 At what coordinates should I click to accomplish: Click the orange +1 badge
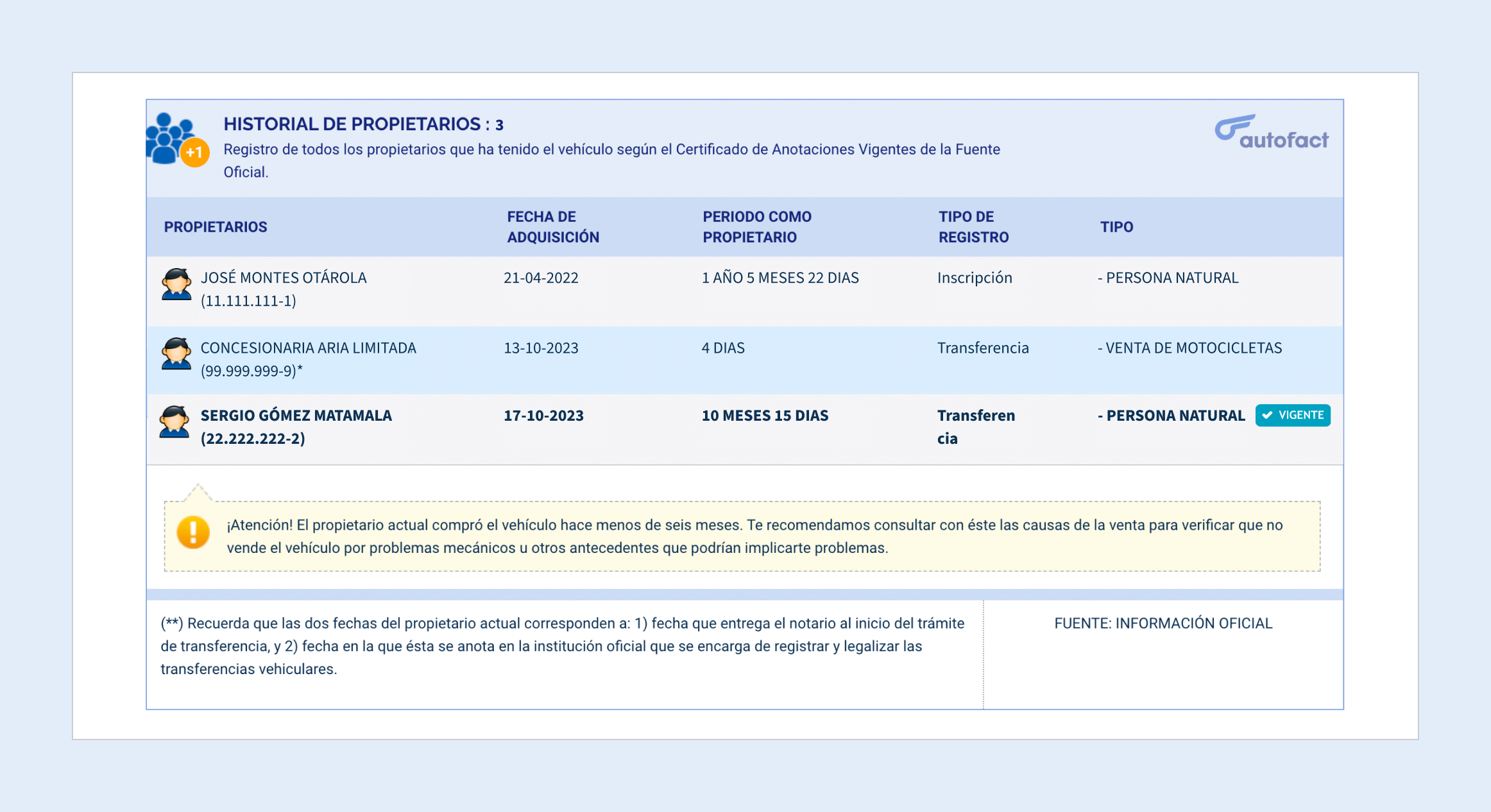195,153
